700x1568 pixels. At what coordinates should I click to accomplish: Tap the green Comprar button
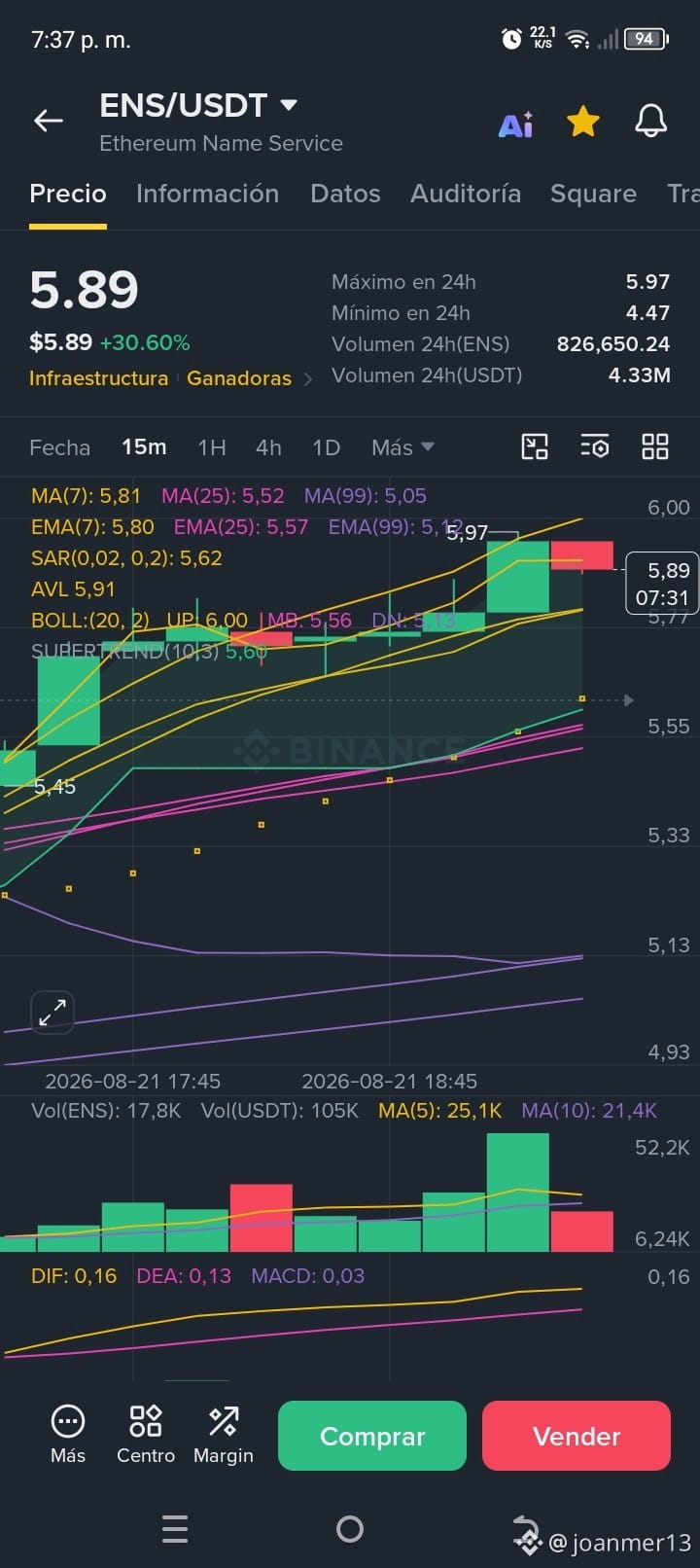pyautogui.click(x=372, y=1436)
